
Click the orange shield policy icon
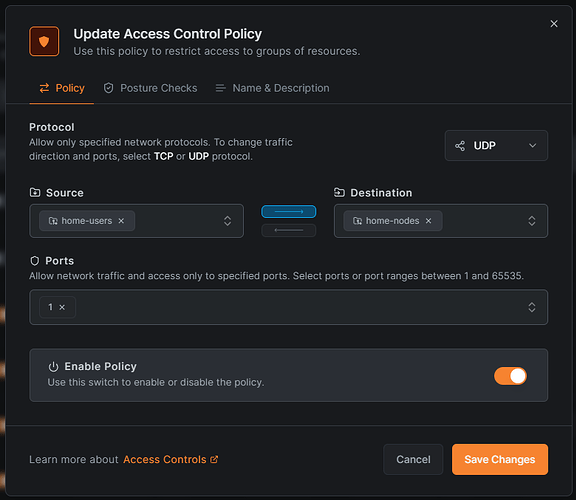click(44, 41)
